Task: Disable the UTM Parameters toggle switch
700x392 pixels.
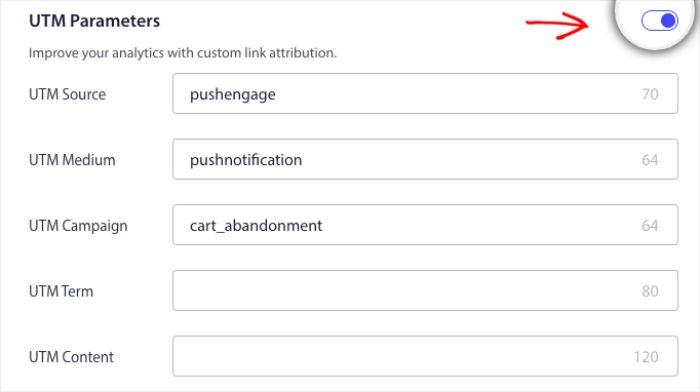Action: (659, 21)
